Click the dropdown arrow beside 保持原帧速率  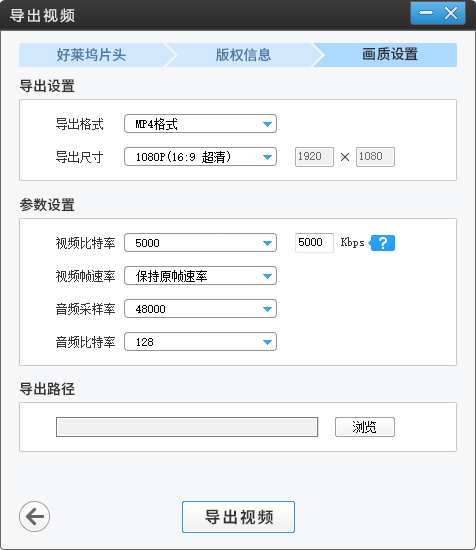pos(267,276)
